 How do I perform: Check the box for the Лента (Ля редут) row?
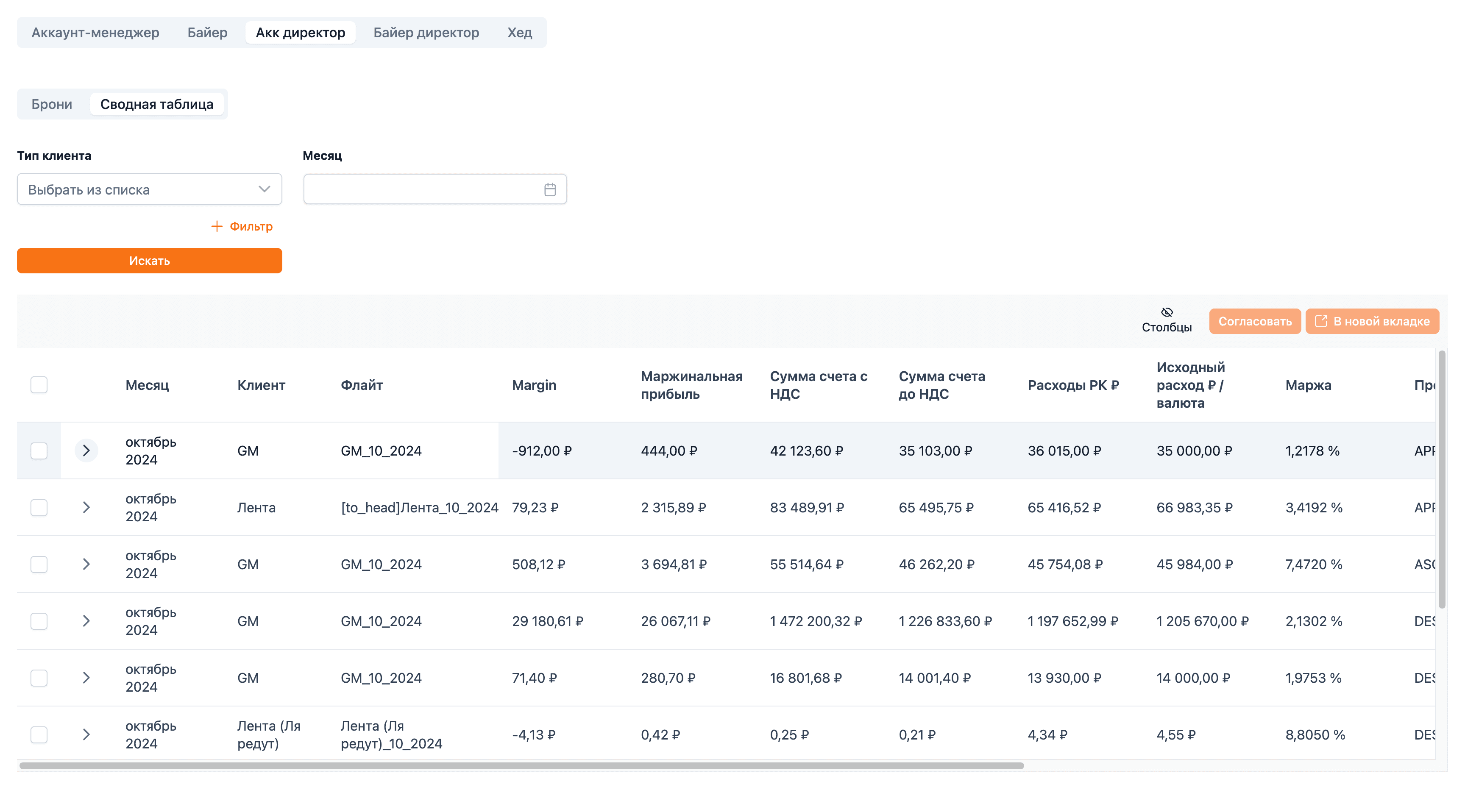[39, 735]
